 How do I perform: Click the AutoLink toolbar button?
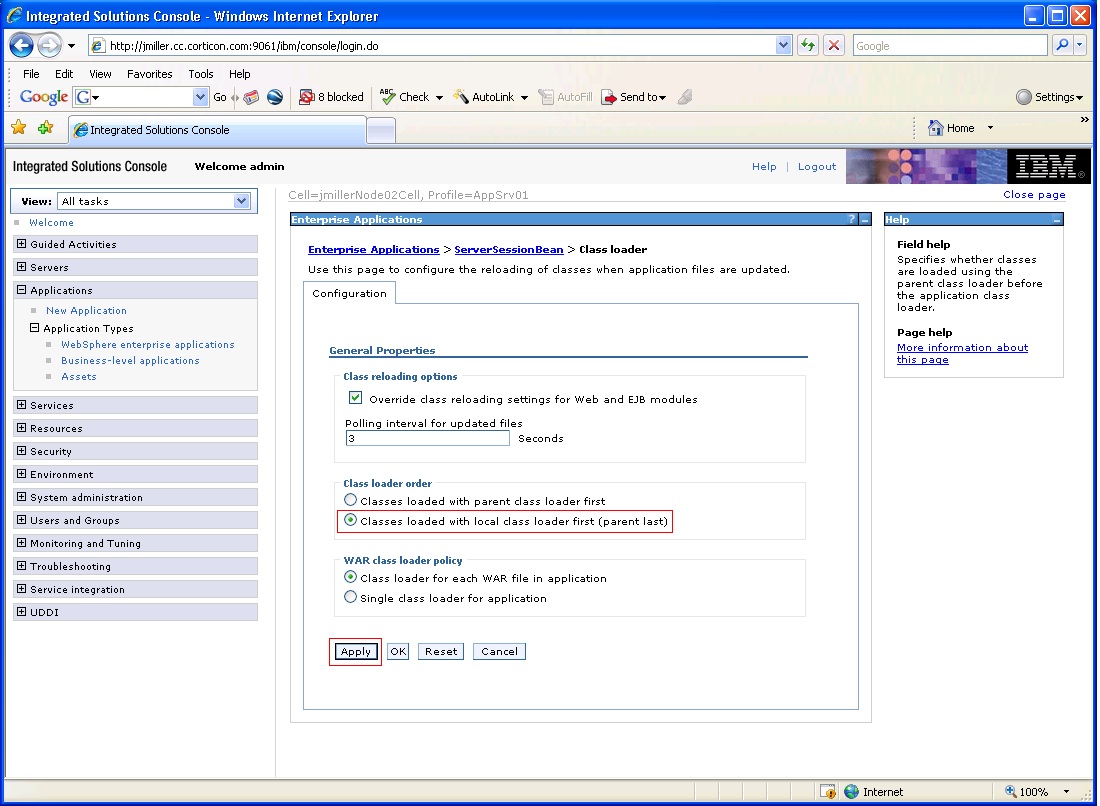[490, 97]
